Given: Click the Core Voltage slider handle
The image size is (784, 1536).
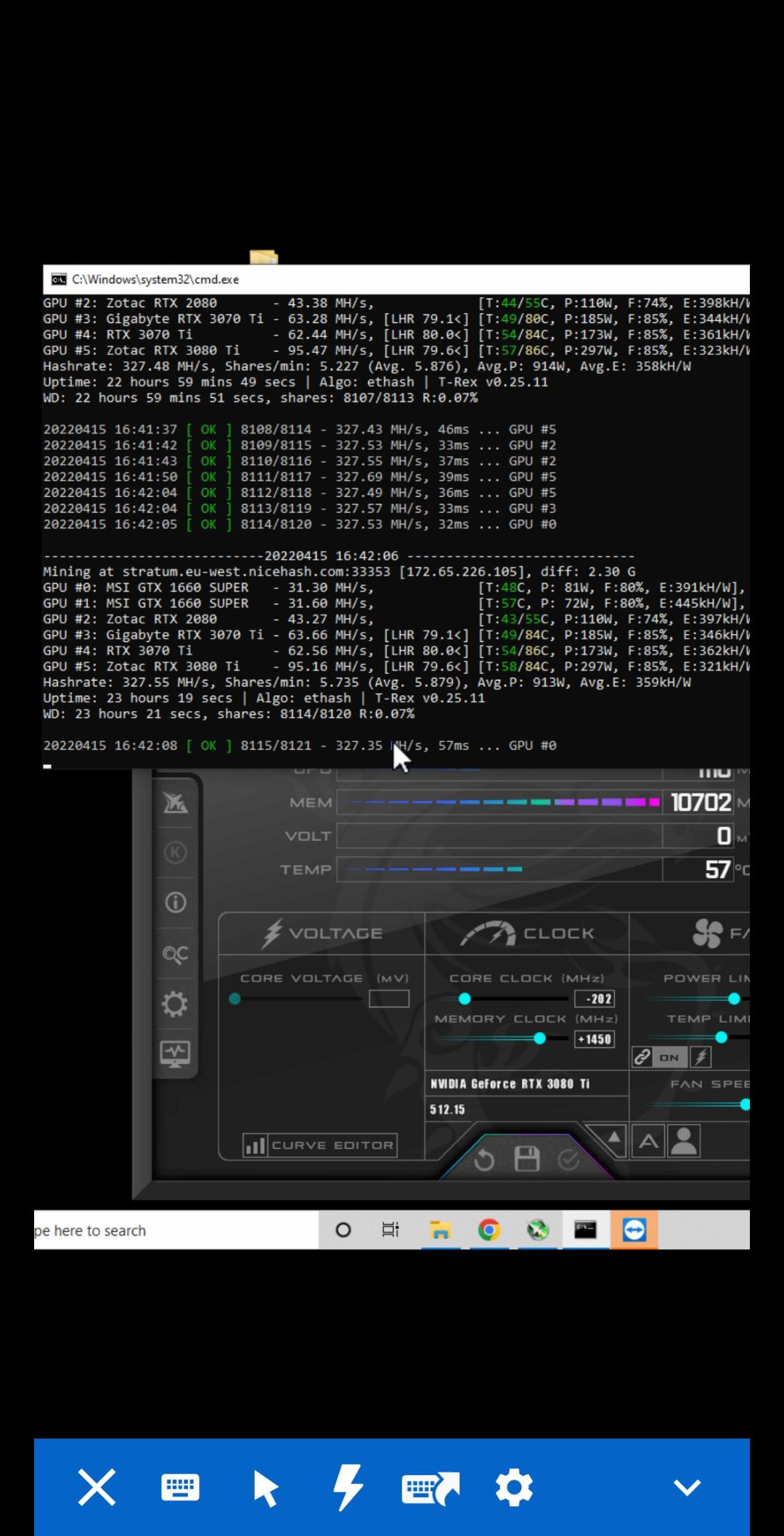Looking at the screenshot, I should (234, 999).
